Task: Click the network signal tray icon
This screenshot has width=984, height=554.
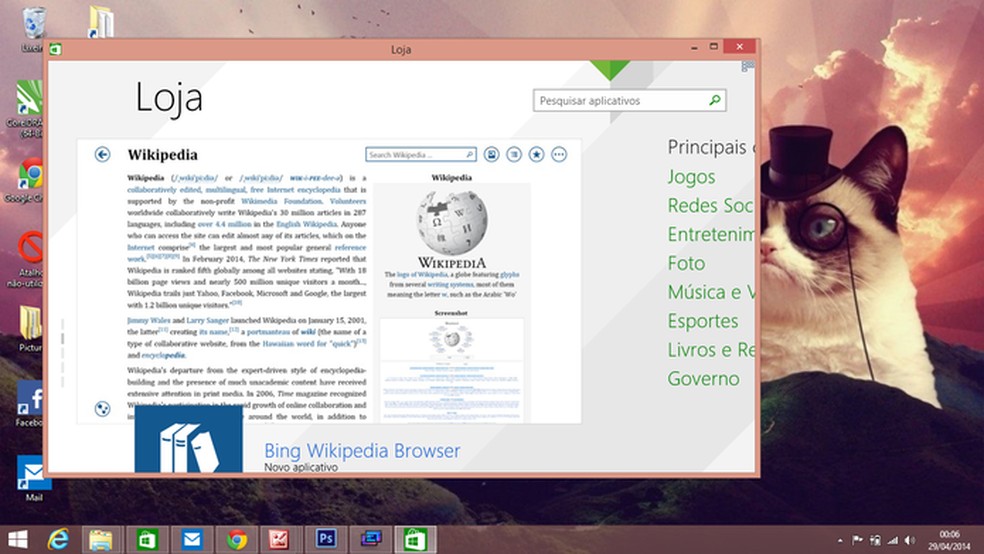Action: [x=892, y=540]
